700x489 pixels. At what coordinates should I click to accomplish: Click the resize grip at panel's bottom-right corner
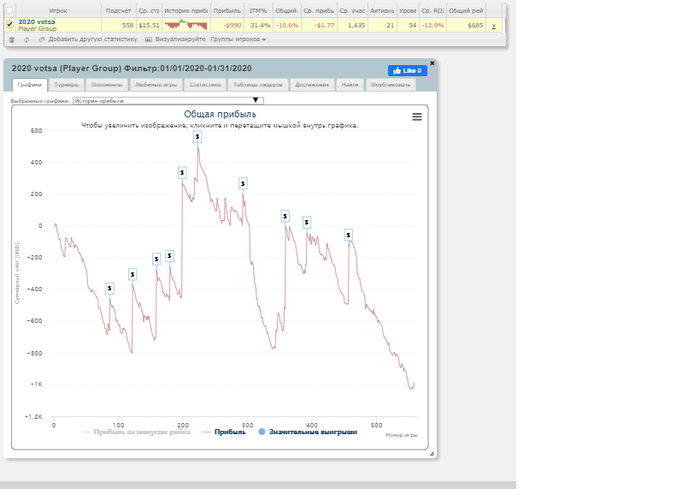[432, 454]
